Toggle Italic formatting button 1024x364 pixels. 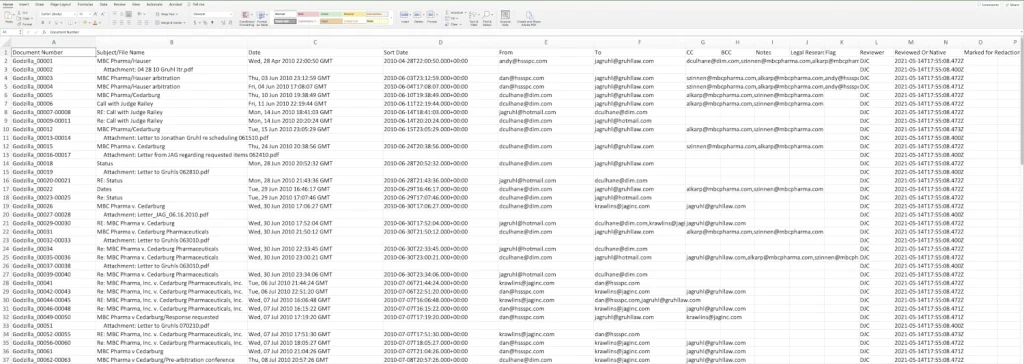(x=50, y=22)
